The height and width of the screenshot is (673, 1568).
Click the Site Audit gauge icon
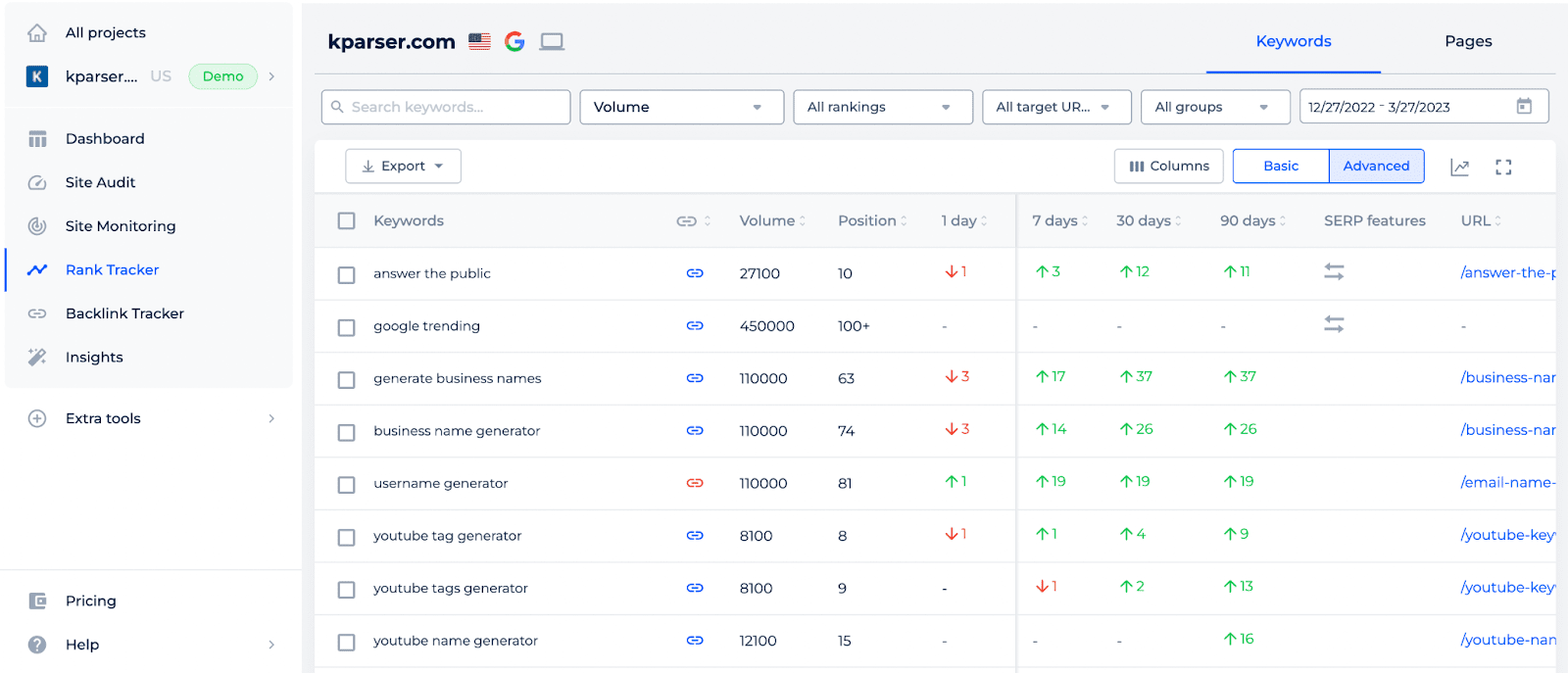click(37, 182)
